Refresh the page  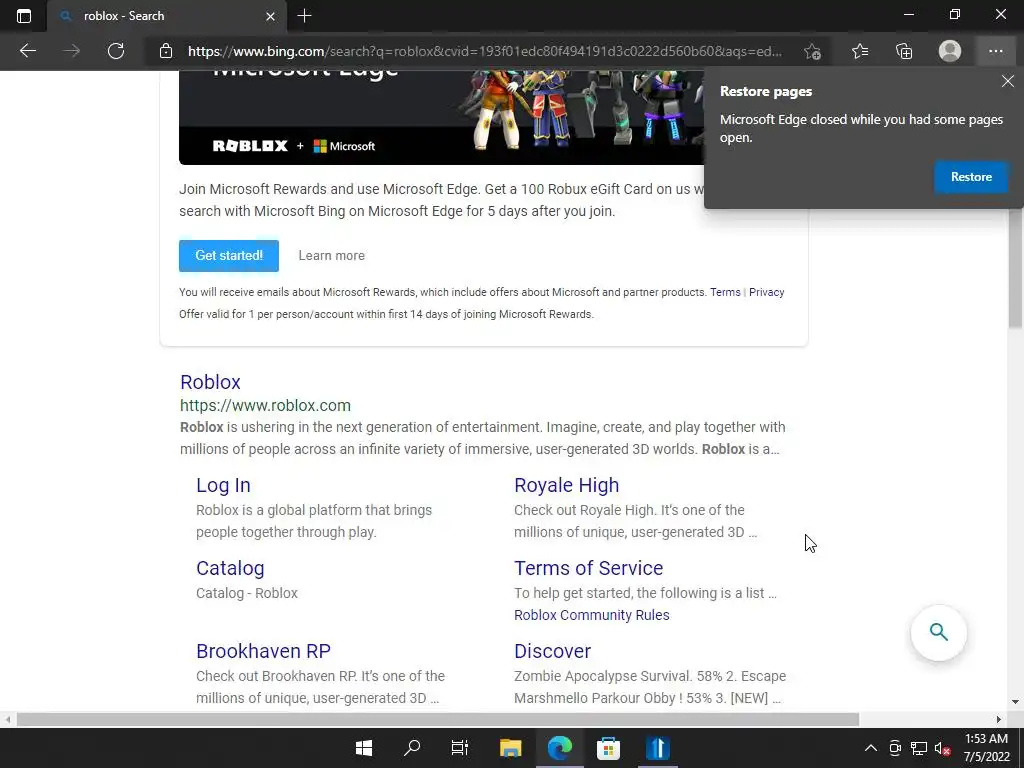(x=116, y=51)
